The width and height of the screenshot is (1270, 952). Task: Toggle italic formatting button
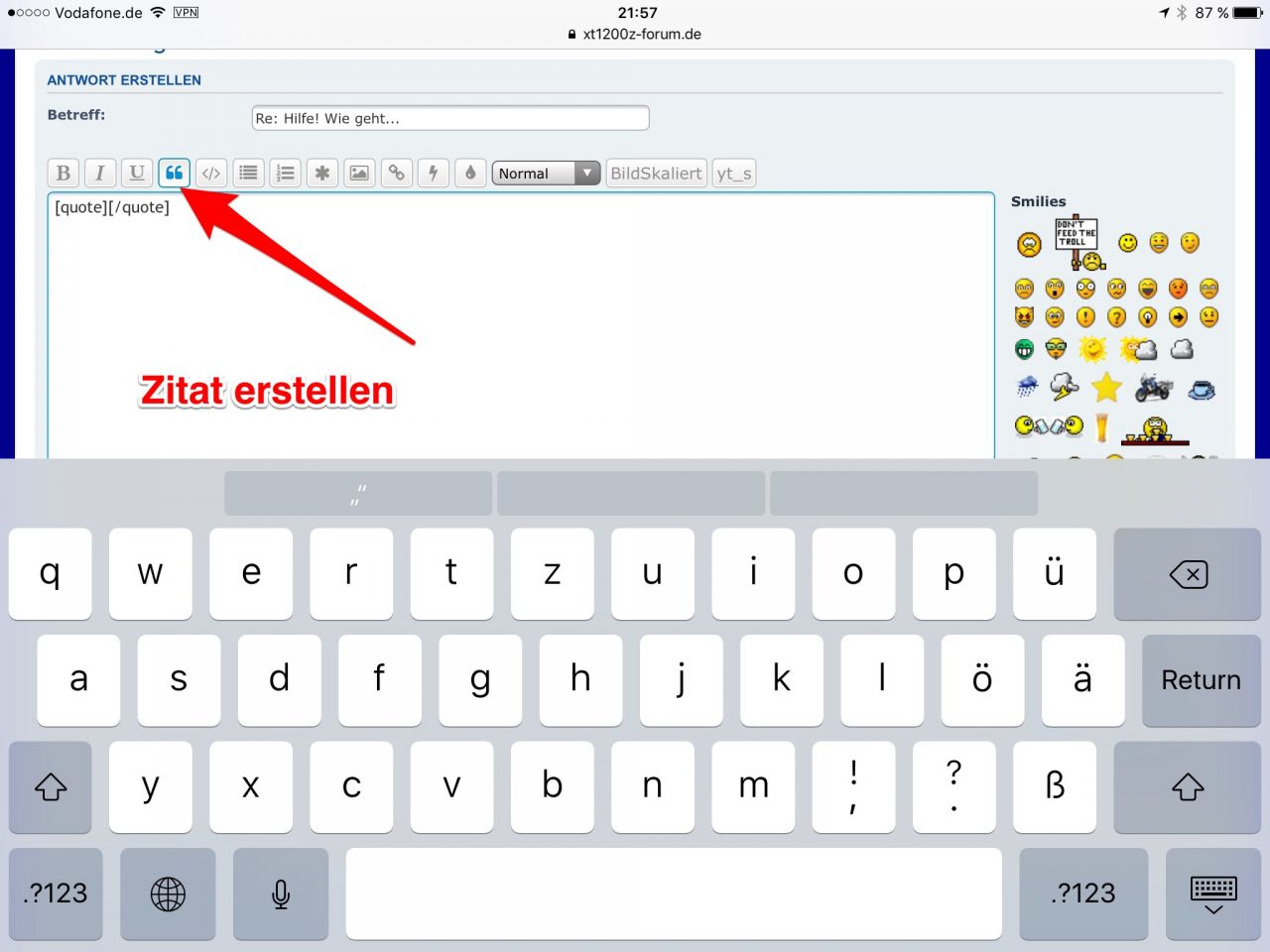[x=100, y=173]
